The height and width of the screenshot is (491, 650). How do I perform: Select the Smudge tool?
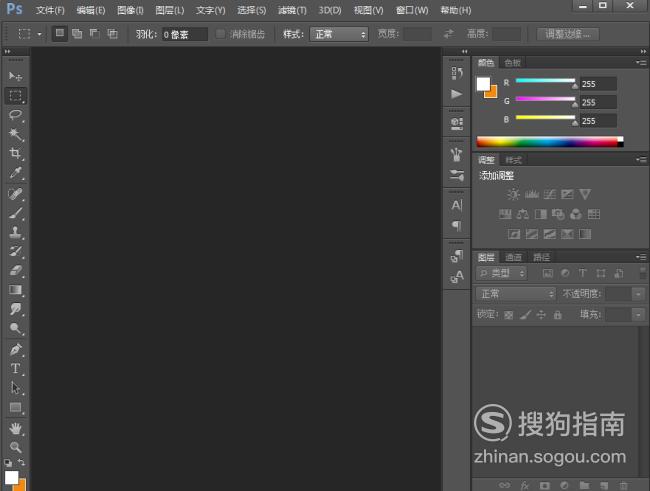click(x=16, y=309)
